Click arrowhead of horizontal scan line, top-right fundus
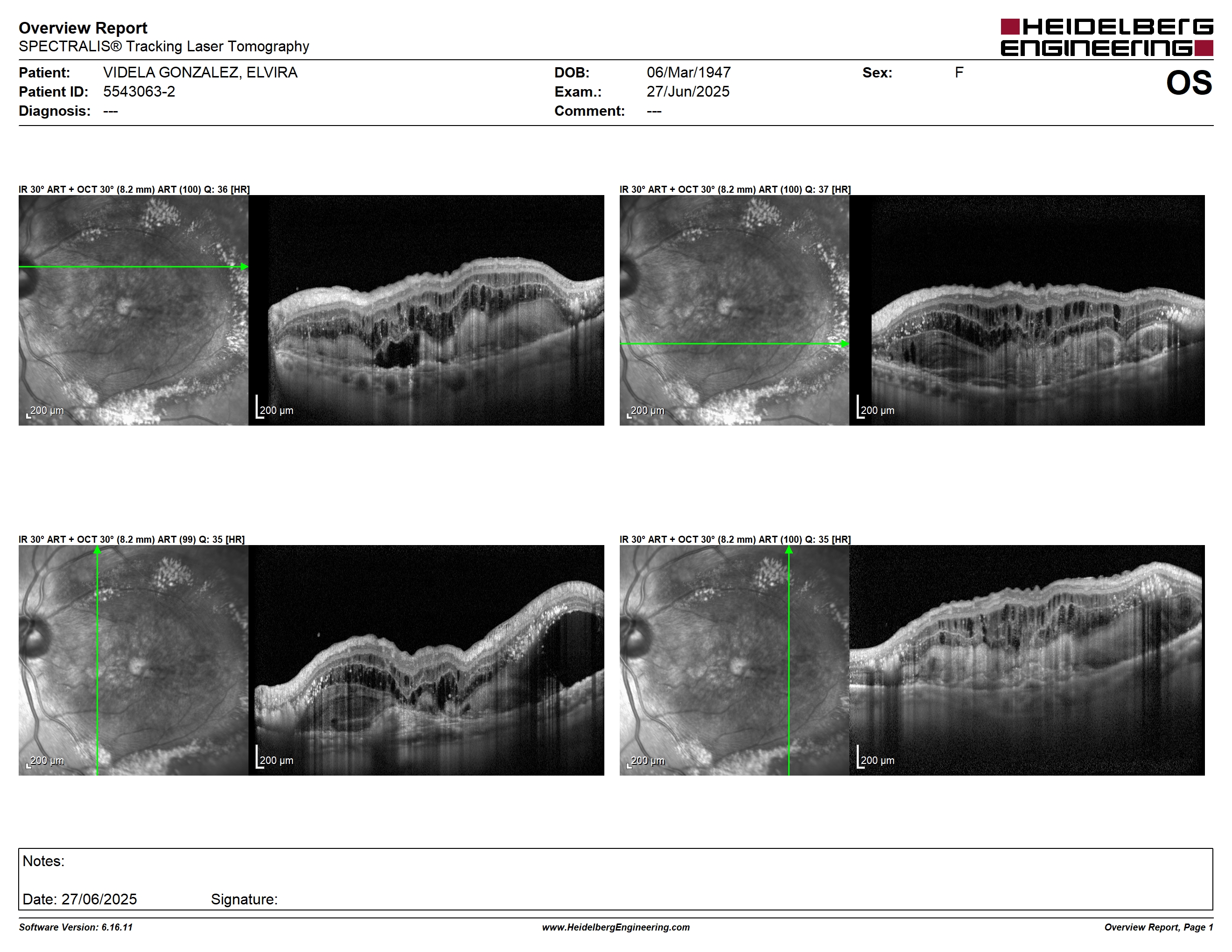 tap(845, 343)
